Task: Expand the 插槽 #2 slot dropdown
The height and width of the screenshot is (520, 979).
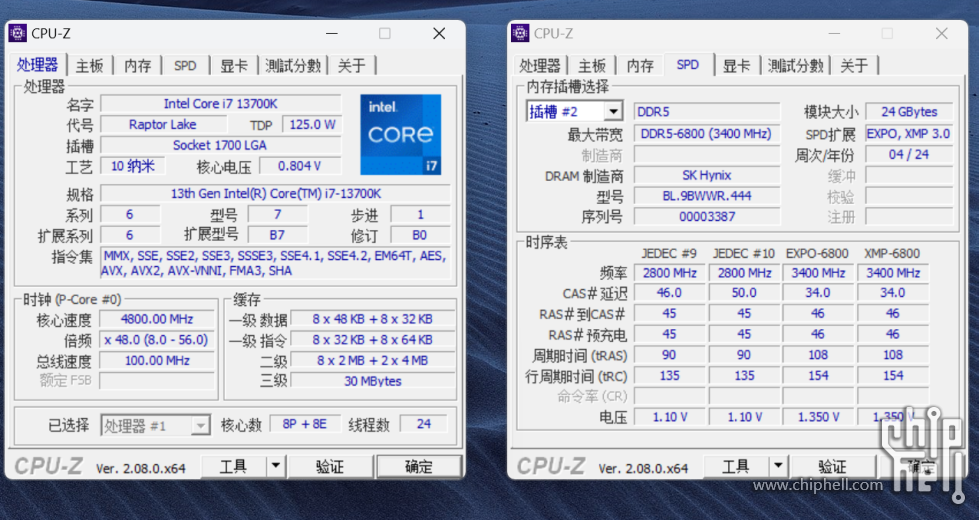Action: (x=613, y=112)
